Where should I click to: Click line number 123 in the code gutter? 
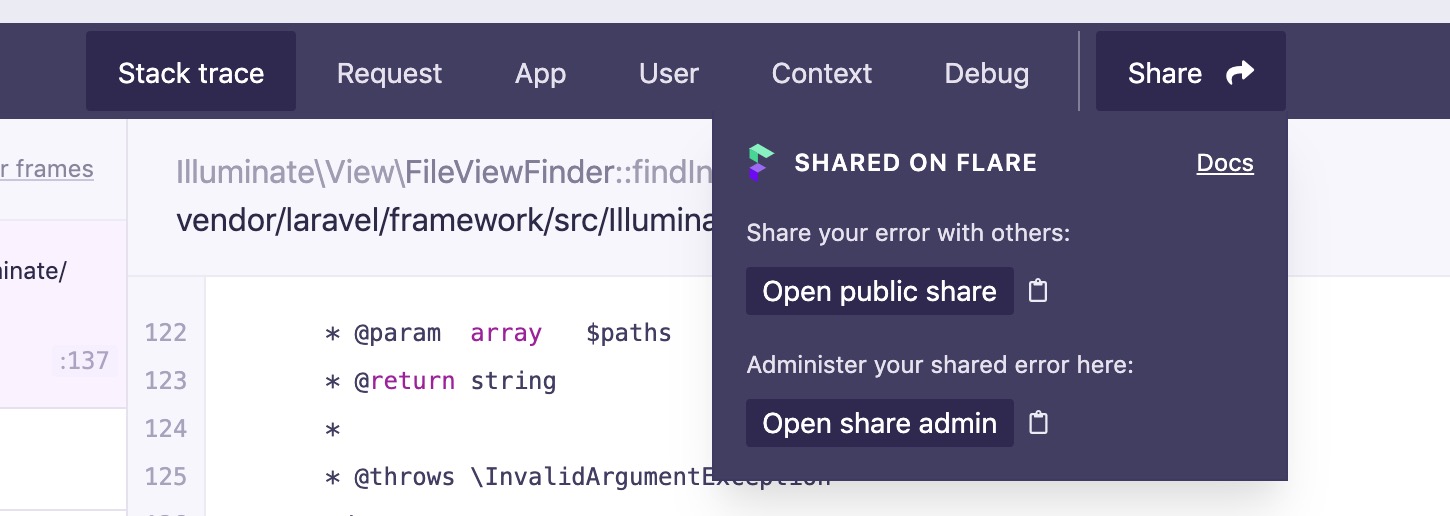pos(166,381)
